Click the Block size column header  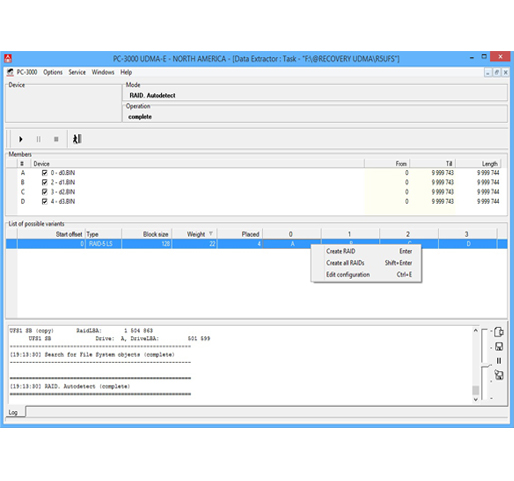pyautogui.click(x=147, y=234)
